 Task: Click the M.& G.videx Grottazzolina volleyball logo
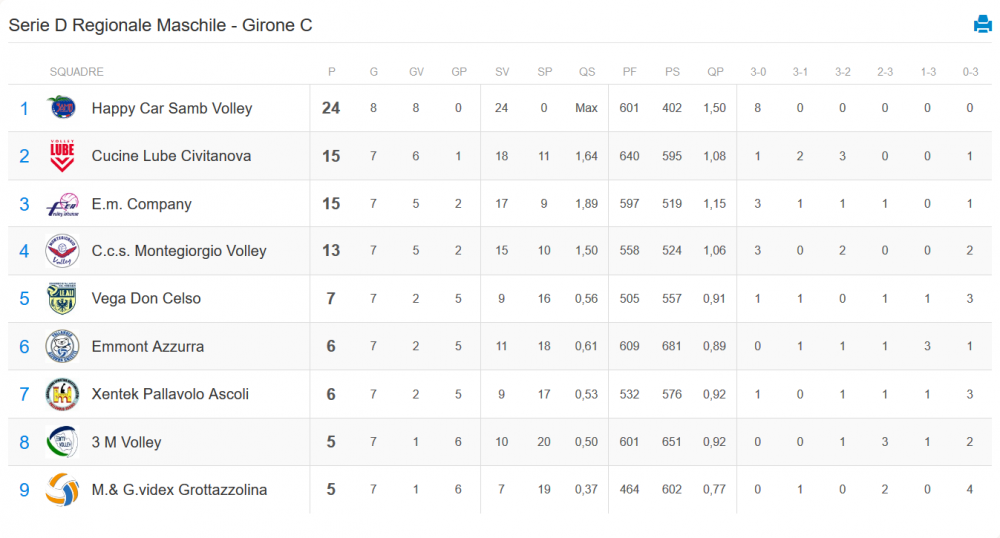tap(62, 490)
